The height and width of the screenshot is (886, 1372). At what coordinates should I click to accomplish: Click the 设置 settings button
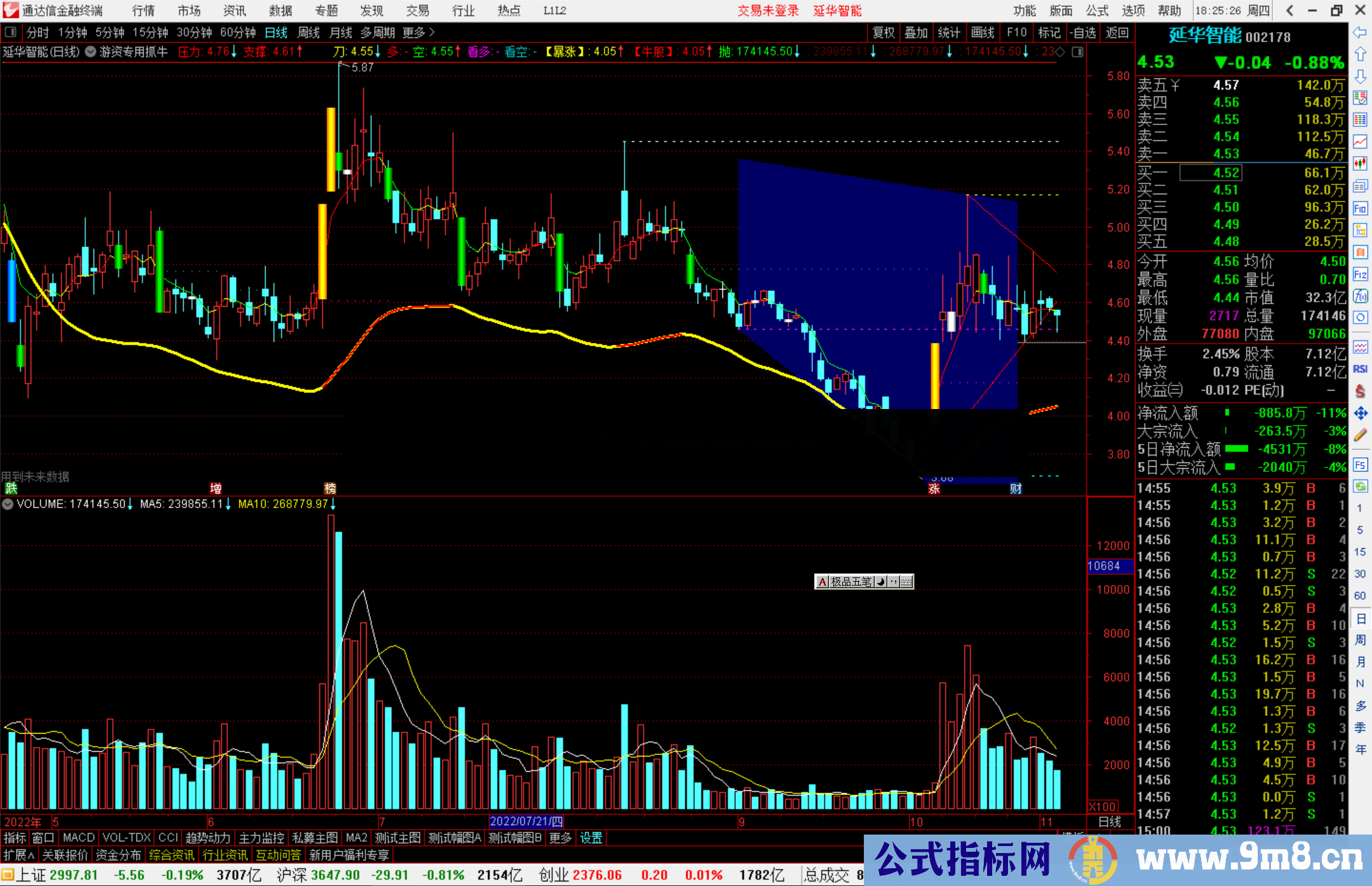[591, 838]
